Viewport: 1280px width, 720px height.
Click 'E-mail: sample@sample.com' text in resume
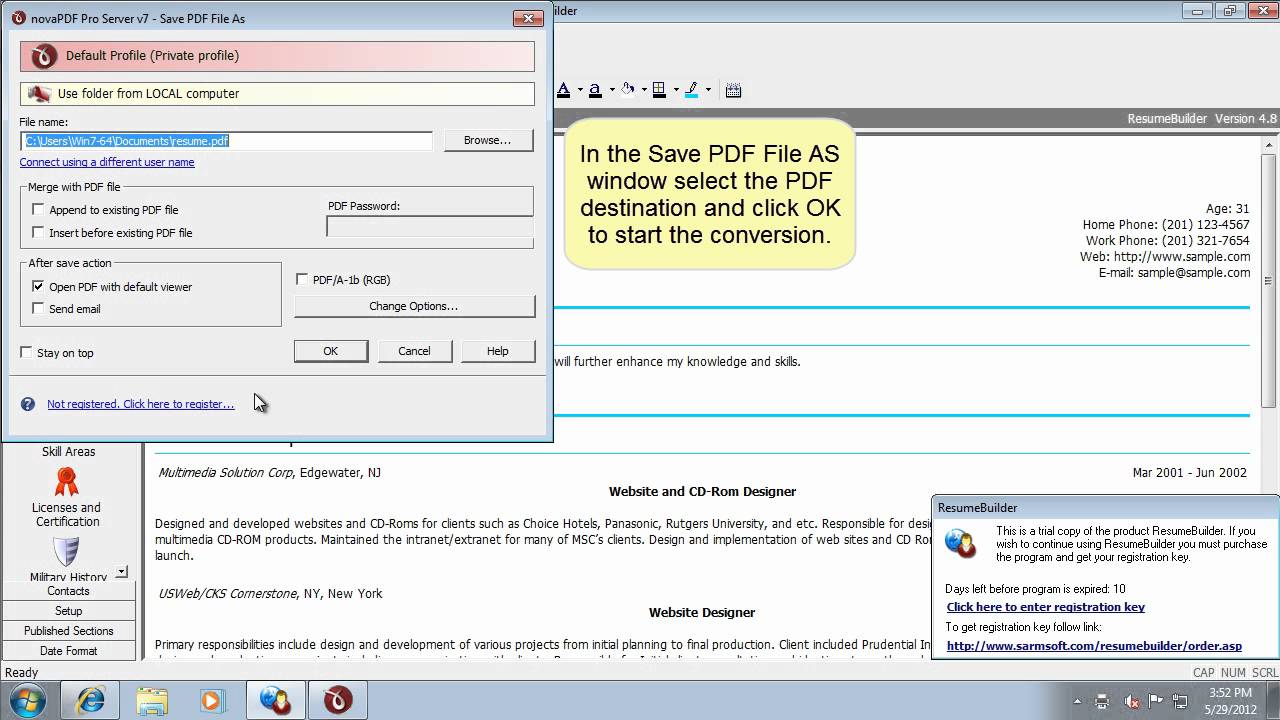(x=1174, y=273)
